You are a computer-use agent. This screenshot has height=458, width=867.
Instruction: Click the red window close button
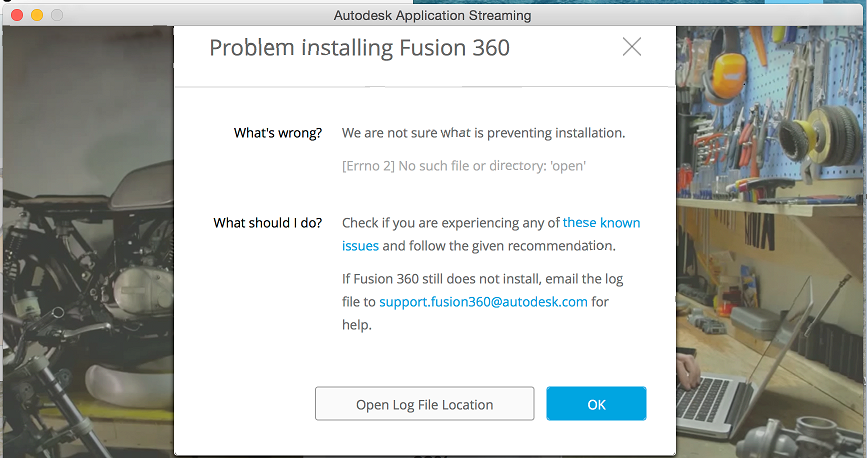click(17, 15)
